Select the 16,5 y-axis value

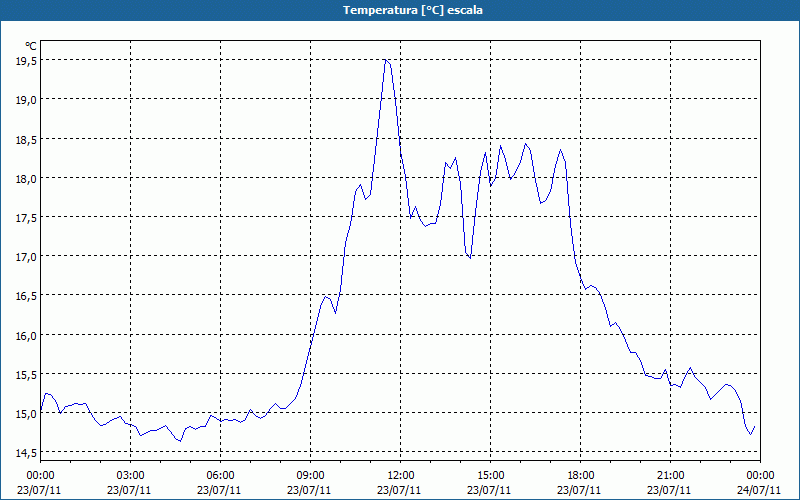[27, 296]
